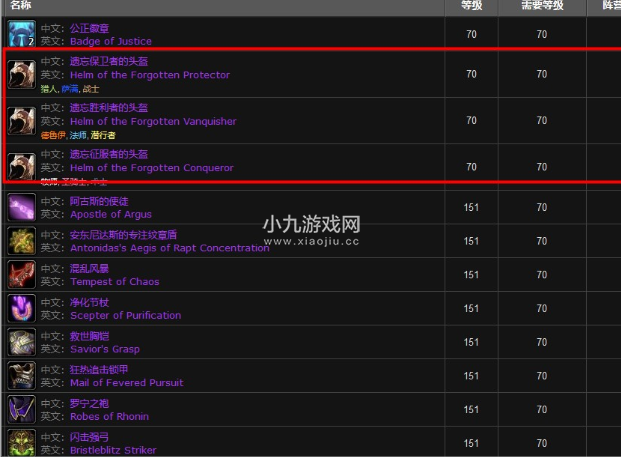Open the Bristleblitz Striker link

113,450
